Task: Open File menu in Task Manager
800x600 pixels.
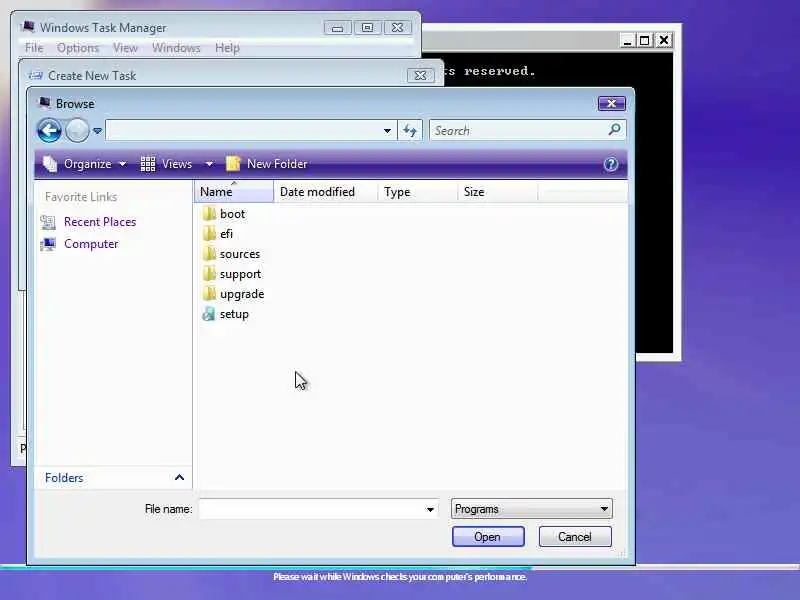Action: click(x=34, y=48)
